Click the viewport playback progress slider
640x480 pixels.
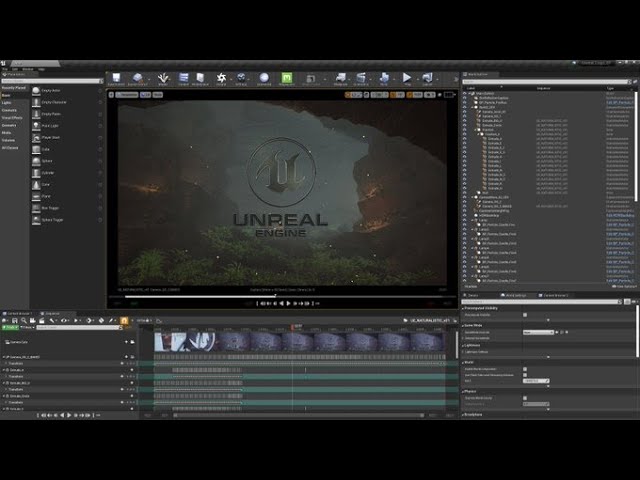[284, 297]
